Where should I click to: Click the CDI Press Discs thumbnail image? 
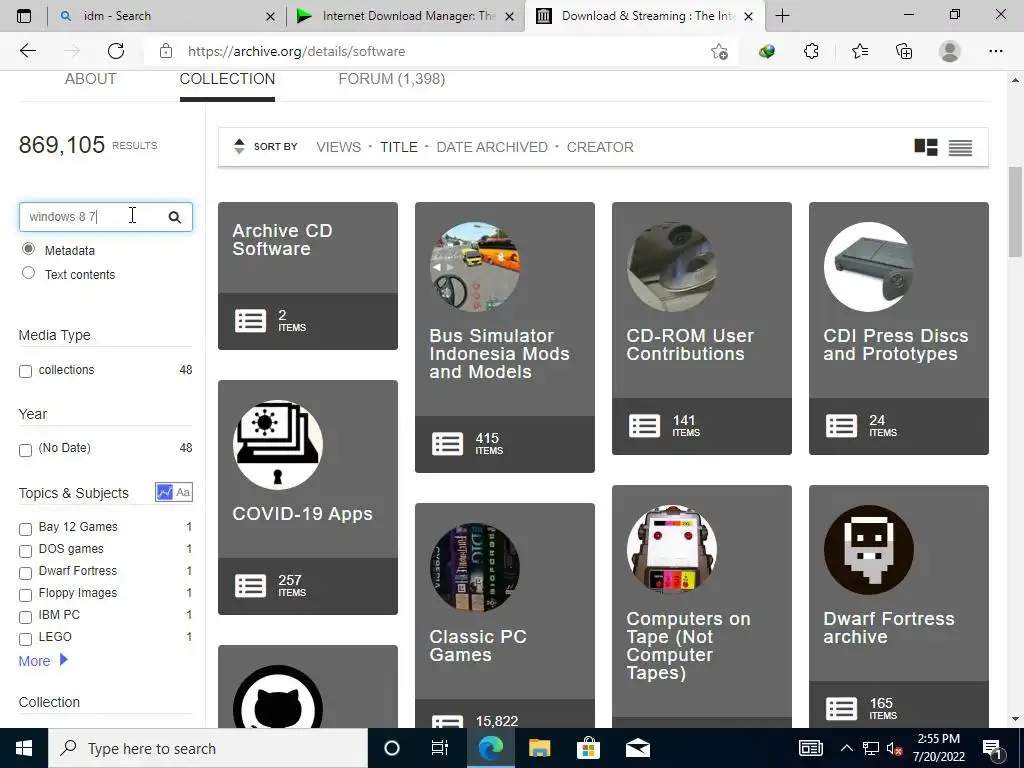[869, 266]
